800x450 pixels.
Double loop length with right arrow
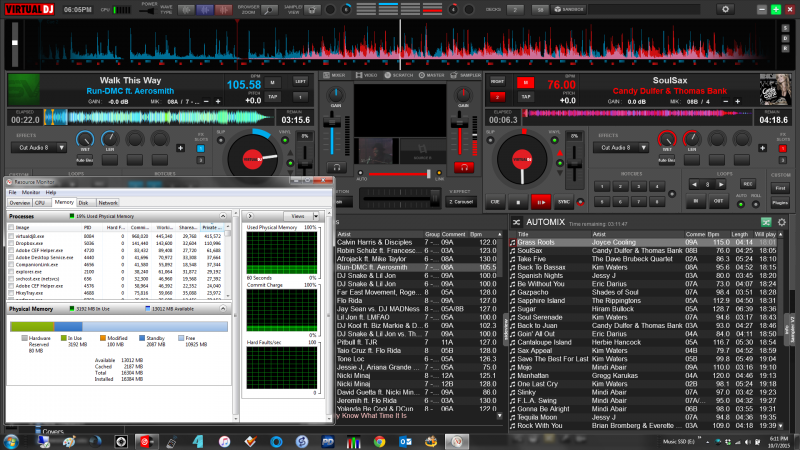click(x=720, y=184)
